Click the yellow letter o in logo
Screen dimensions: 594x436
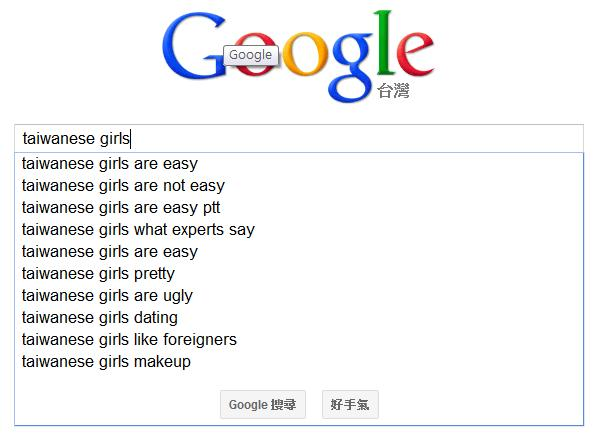(x=305, y=53)
